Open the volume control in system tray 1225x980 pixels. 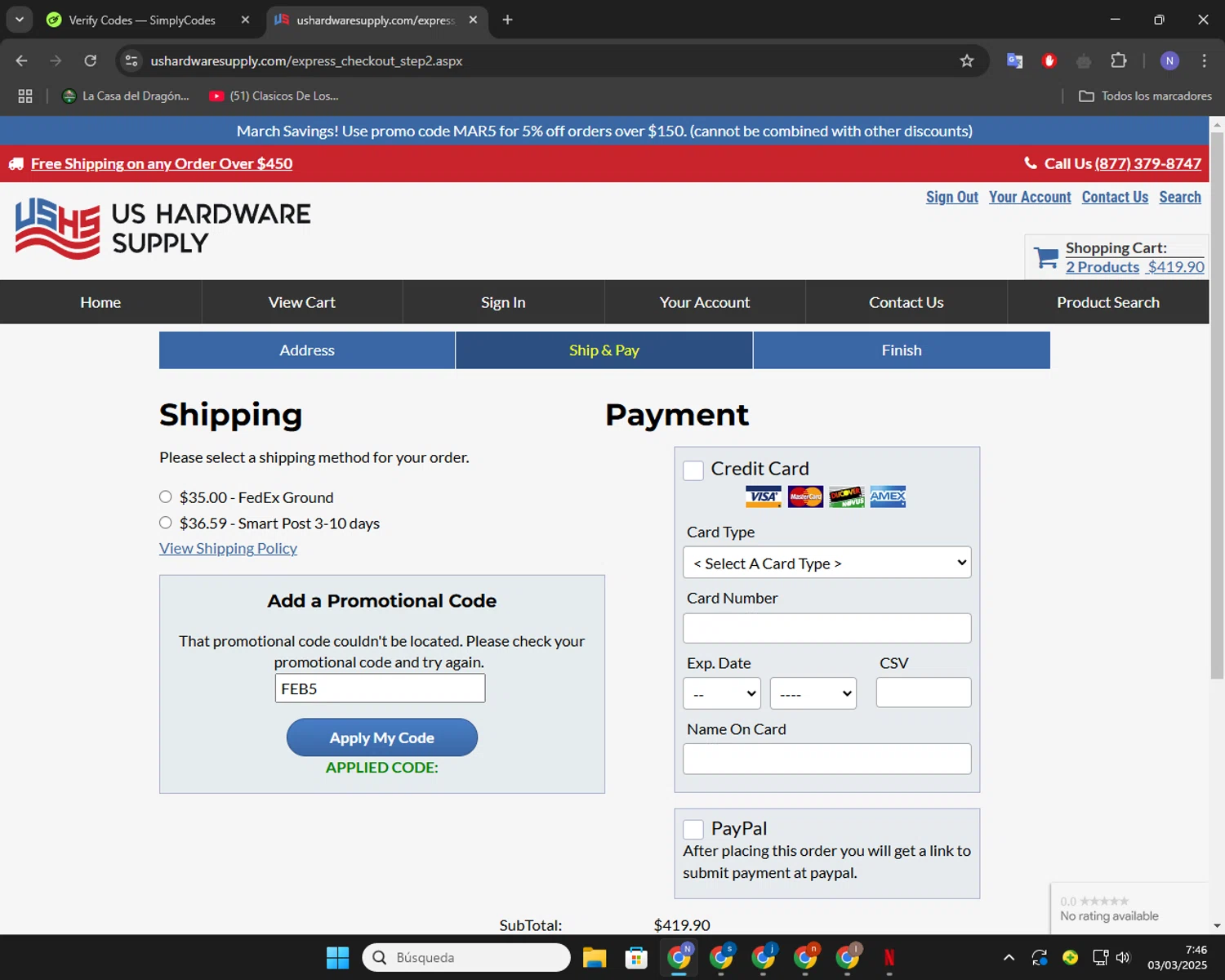tap(1123, 957)
